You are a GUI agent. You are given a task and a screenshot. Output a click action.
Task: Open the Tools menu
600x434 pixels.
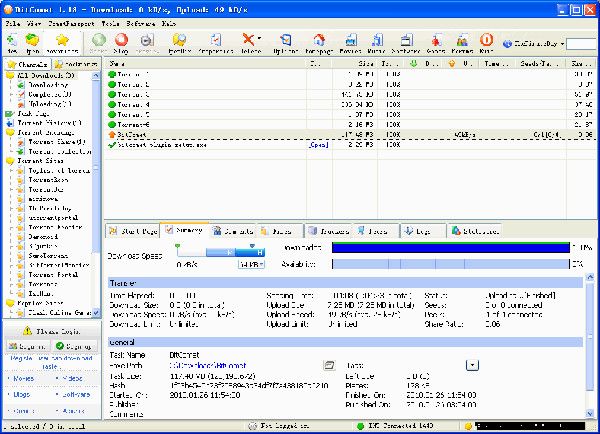point(110,24)
